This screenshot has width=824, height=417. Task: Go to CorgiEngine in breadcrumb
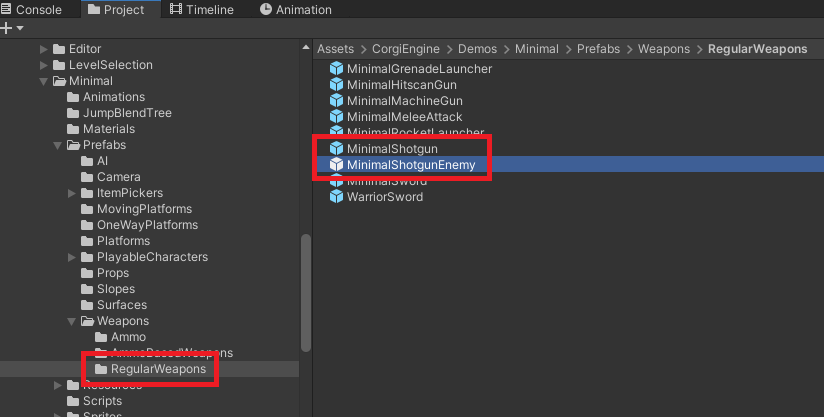[406, 49]
